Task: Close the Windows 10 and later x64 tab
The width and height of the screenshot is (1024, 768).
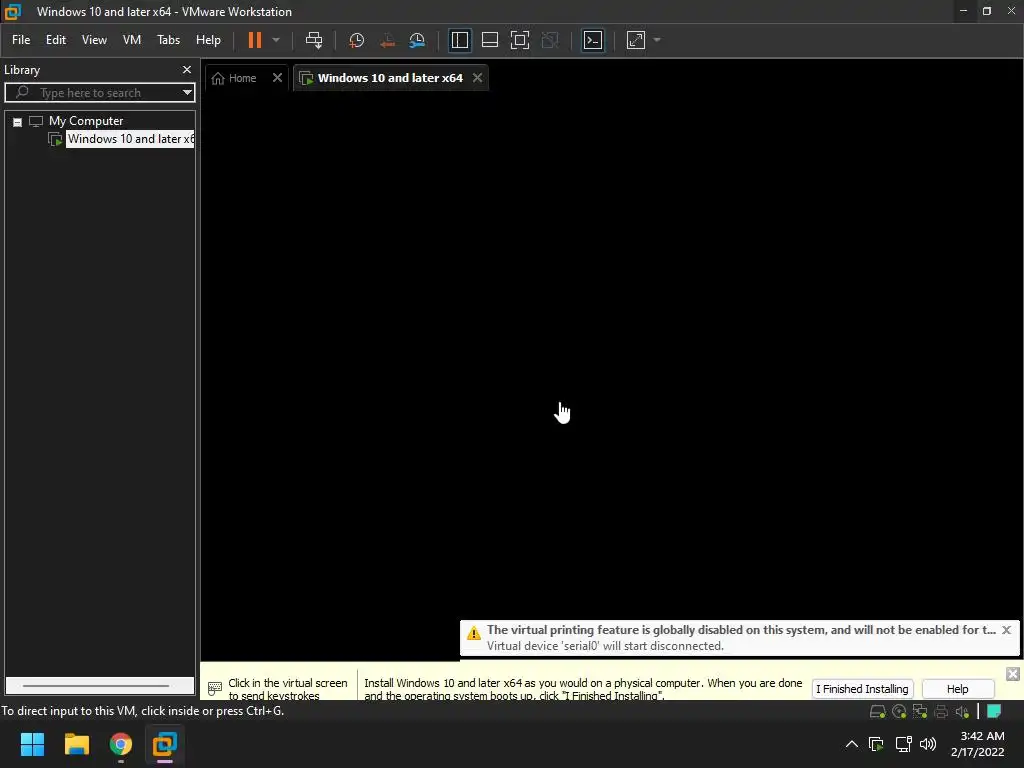Action: [x=477, y=78]
